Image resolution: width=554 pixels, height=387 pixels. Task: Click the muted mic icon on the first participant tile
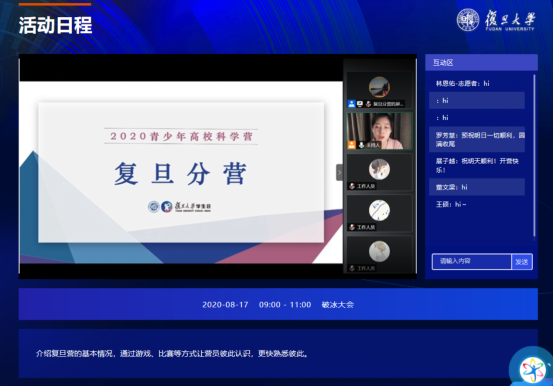368,104
